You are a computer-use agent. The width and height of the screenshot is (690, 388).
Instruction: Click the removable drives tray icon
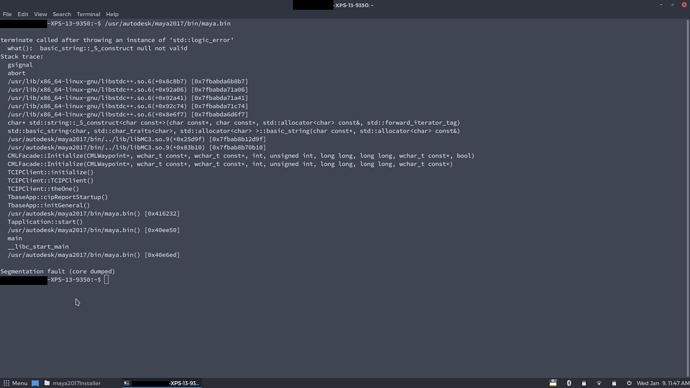[x=553, y=383]
